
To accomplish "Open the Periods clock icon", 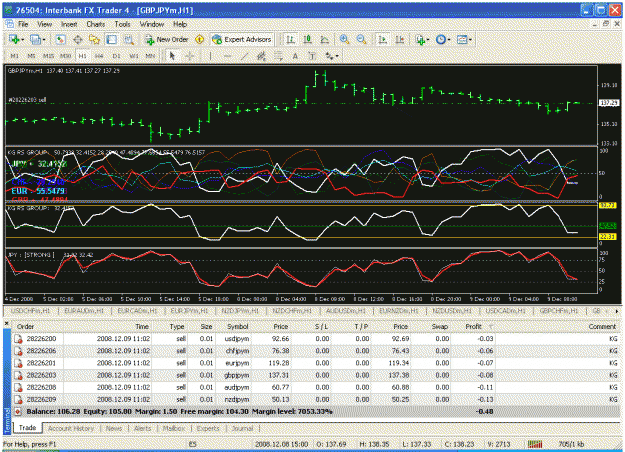I will tap(440, 39).
